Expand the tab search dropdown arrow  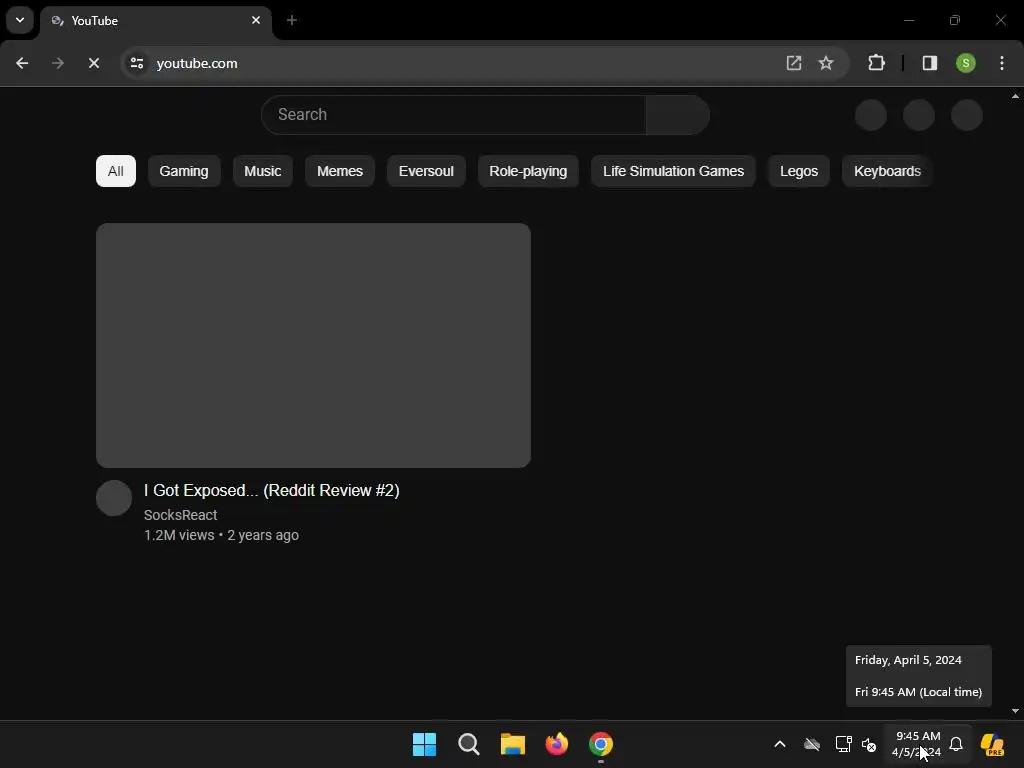(20, 20)
